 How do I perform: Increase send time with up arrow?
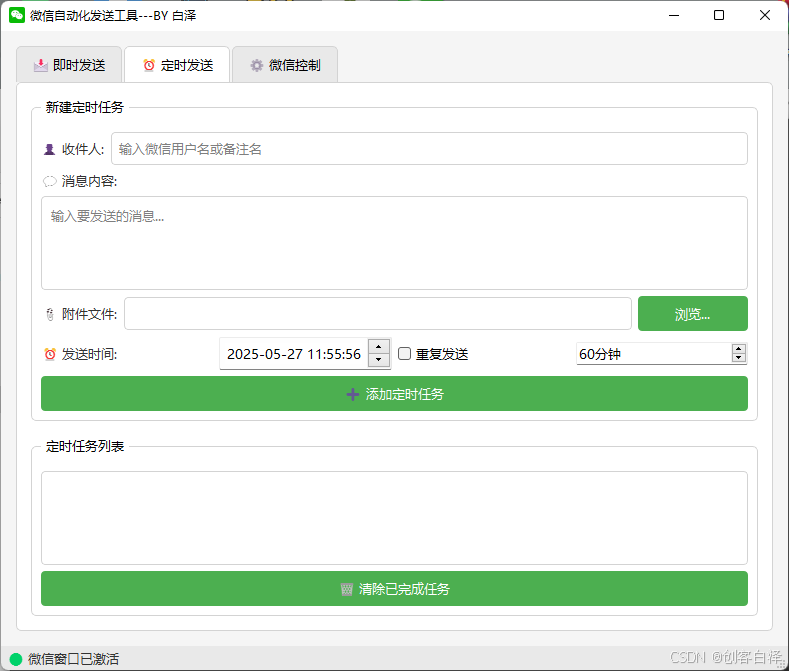pos(378,347)
